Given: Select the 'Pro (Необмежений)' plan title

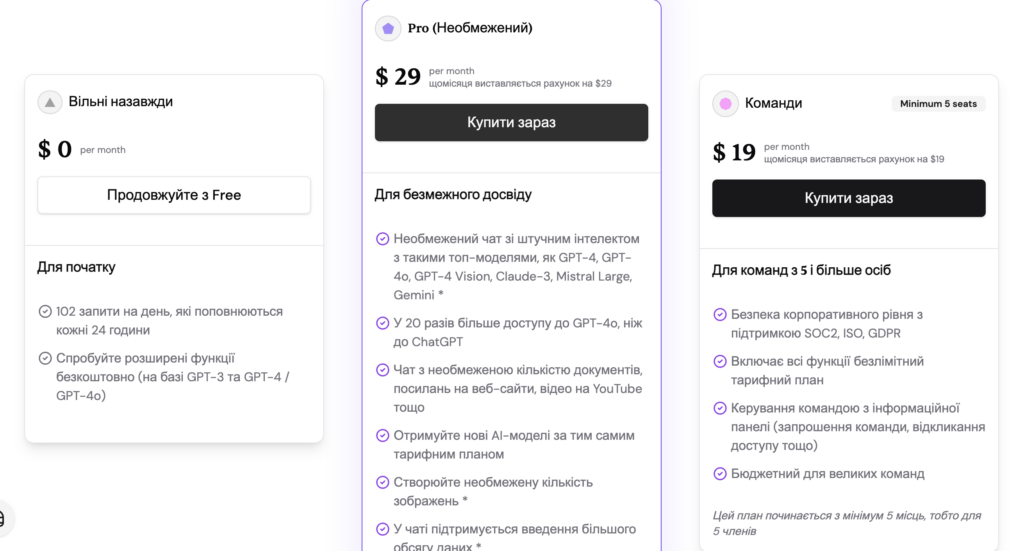Looking at the screenshot, I should point(470,28).
